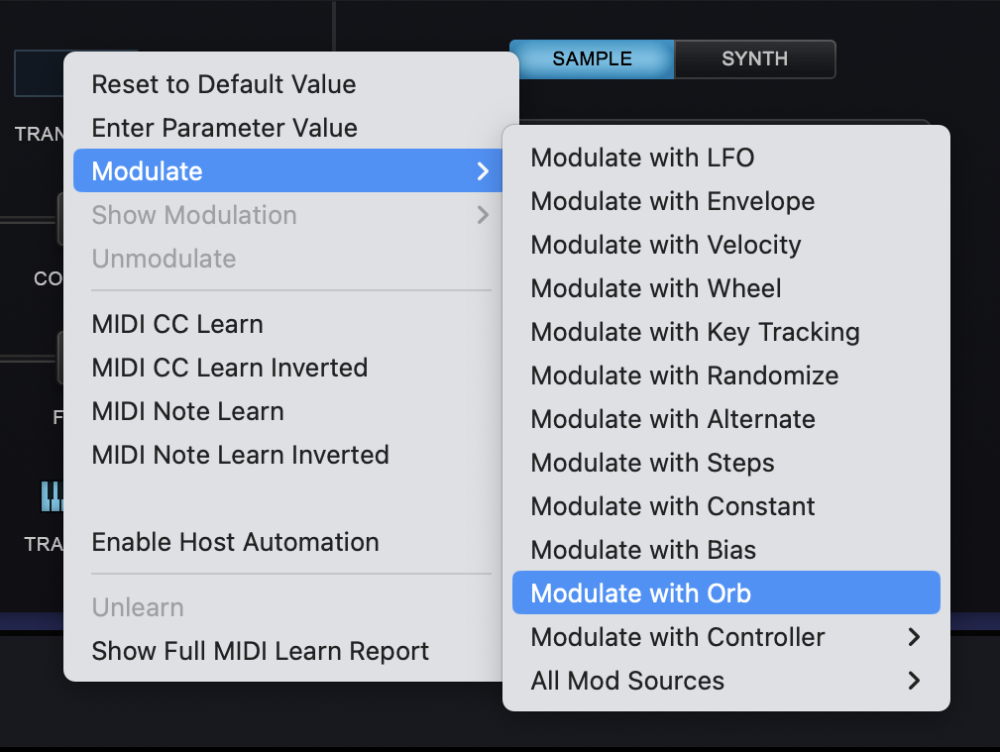
Task: Enable Host Automation
Action: tap(235, 542)
